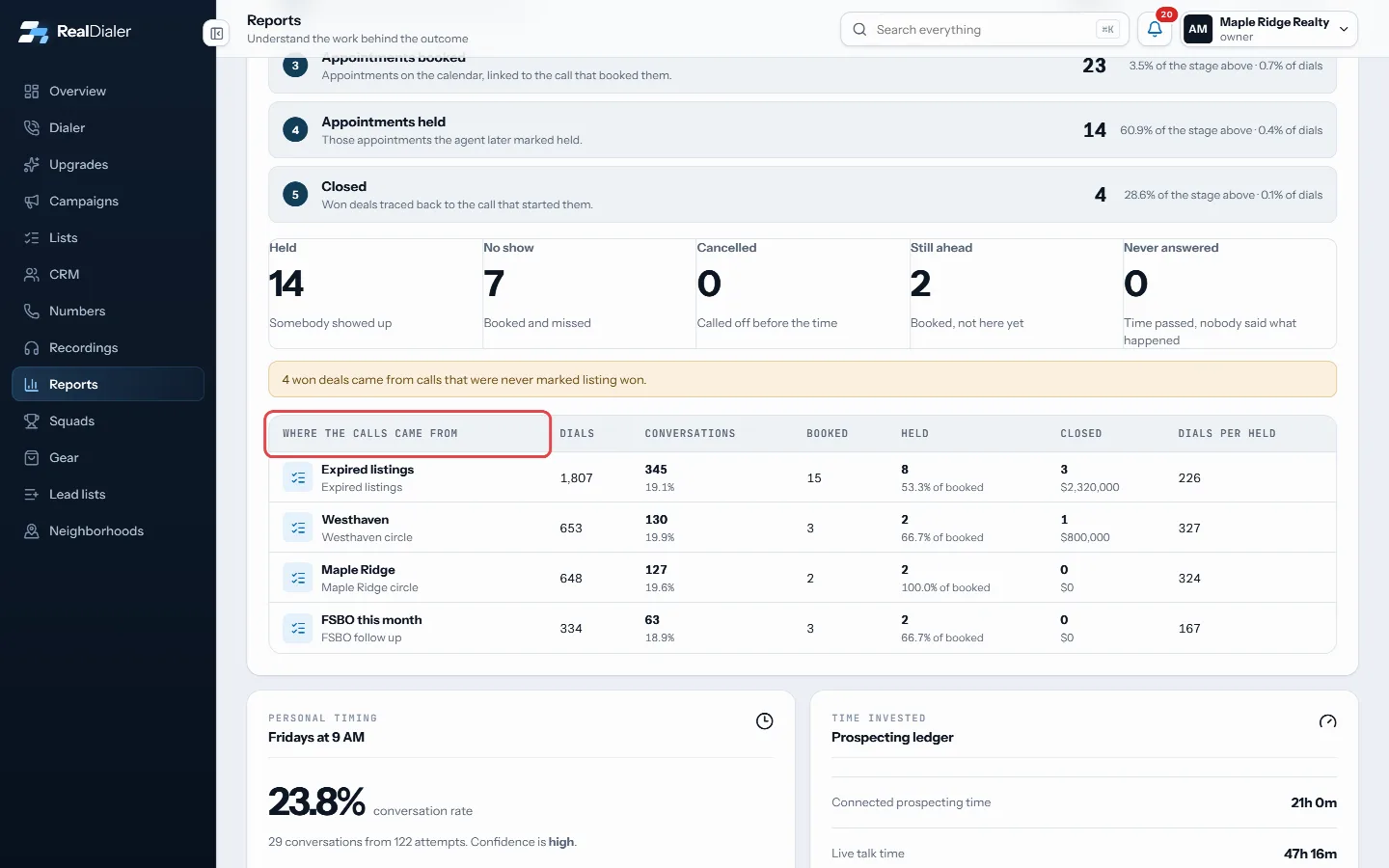Image resolution: width=1389 pixels, height=868 pixels.
Task: Click the Upgrades sparkle icon in sidebar
Action: click(32, 165)
